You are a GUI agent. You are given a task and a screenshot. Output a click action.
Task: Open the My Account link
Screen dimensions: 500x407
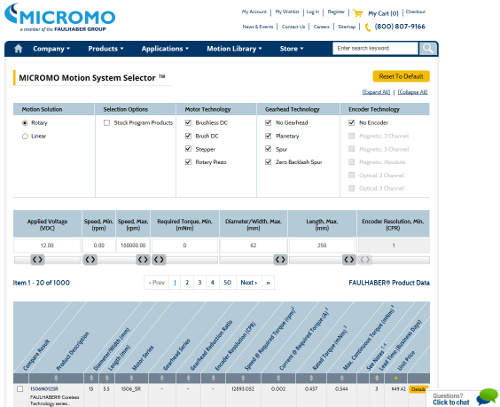click(254, 12)
